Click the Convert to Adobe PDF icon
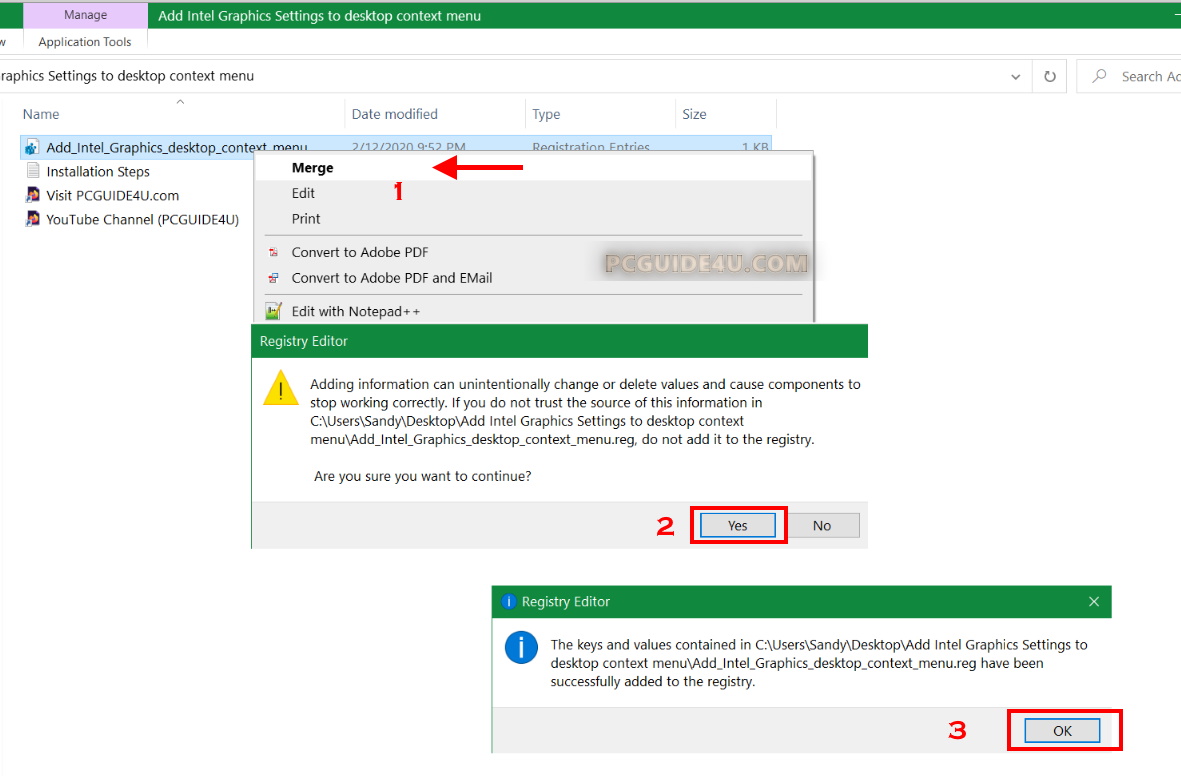Image resolution: width=1181 pixels, height=776 pixels. click(273, 253)
